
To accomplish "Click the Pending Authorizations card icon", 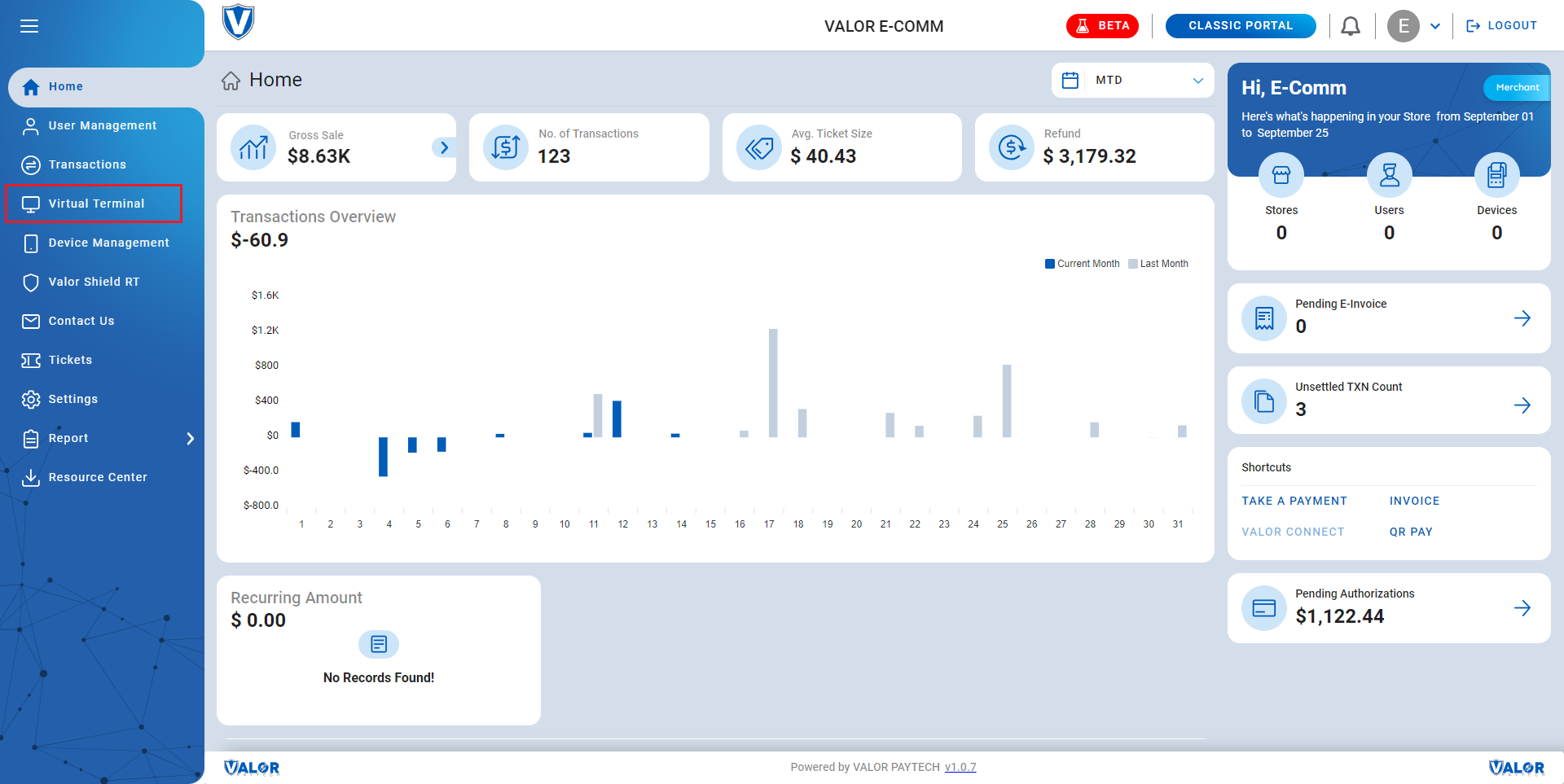I will [1264, 608].
